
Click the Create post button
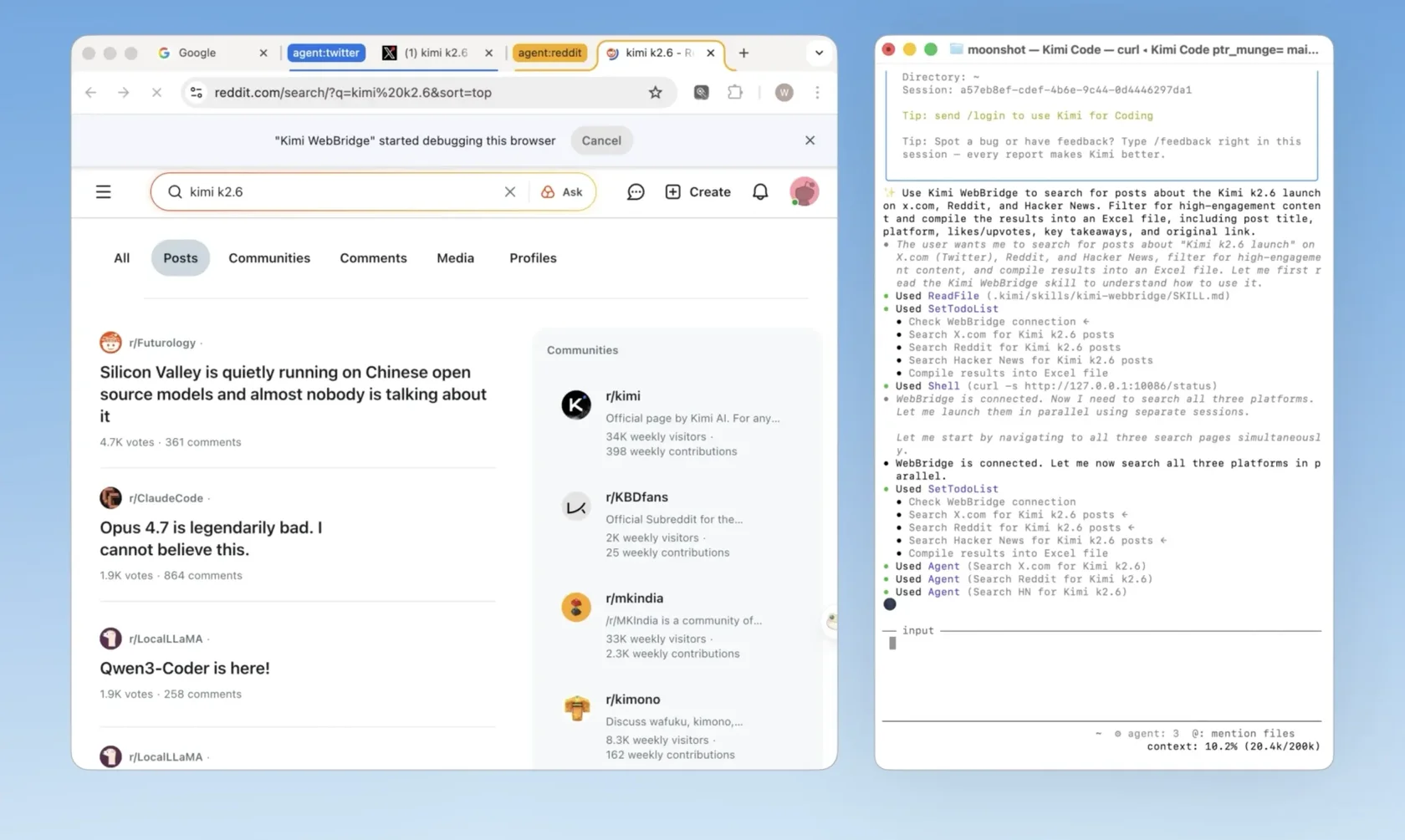(x=697, y=192)
